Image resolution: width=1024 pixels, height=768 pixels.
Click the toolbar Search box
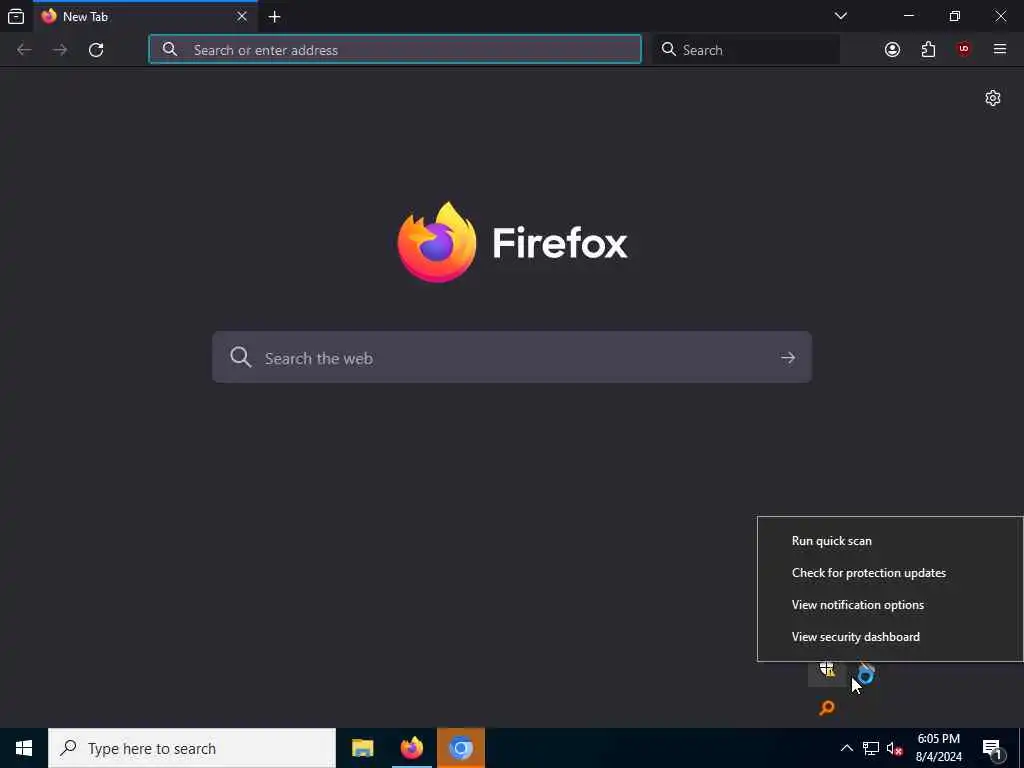(746, 50)
